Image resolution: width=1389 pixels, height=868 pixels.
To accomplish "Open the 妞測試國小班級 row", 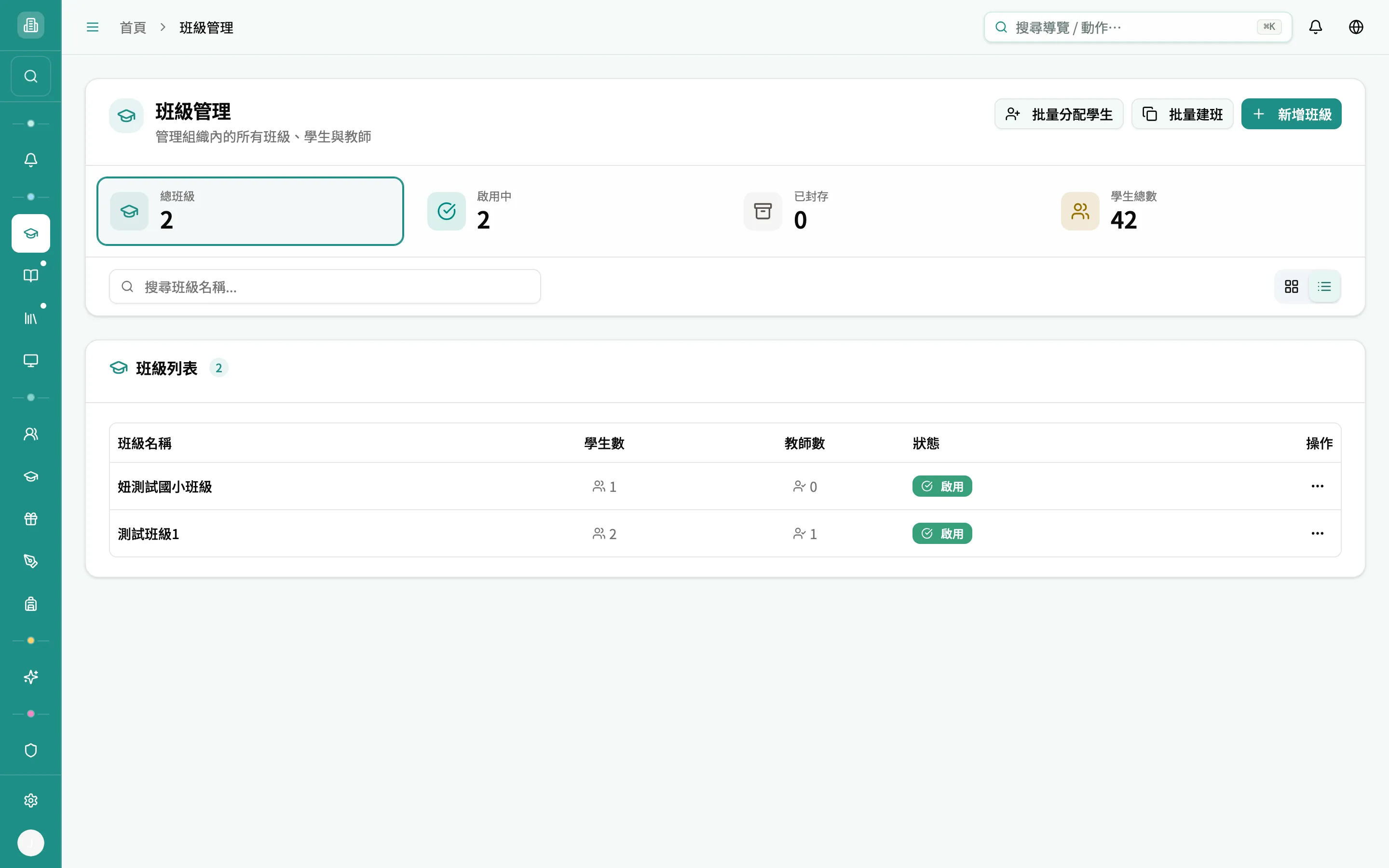I will coord(725,486).
